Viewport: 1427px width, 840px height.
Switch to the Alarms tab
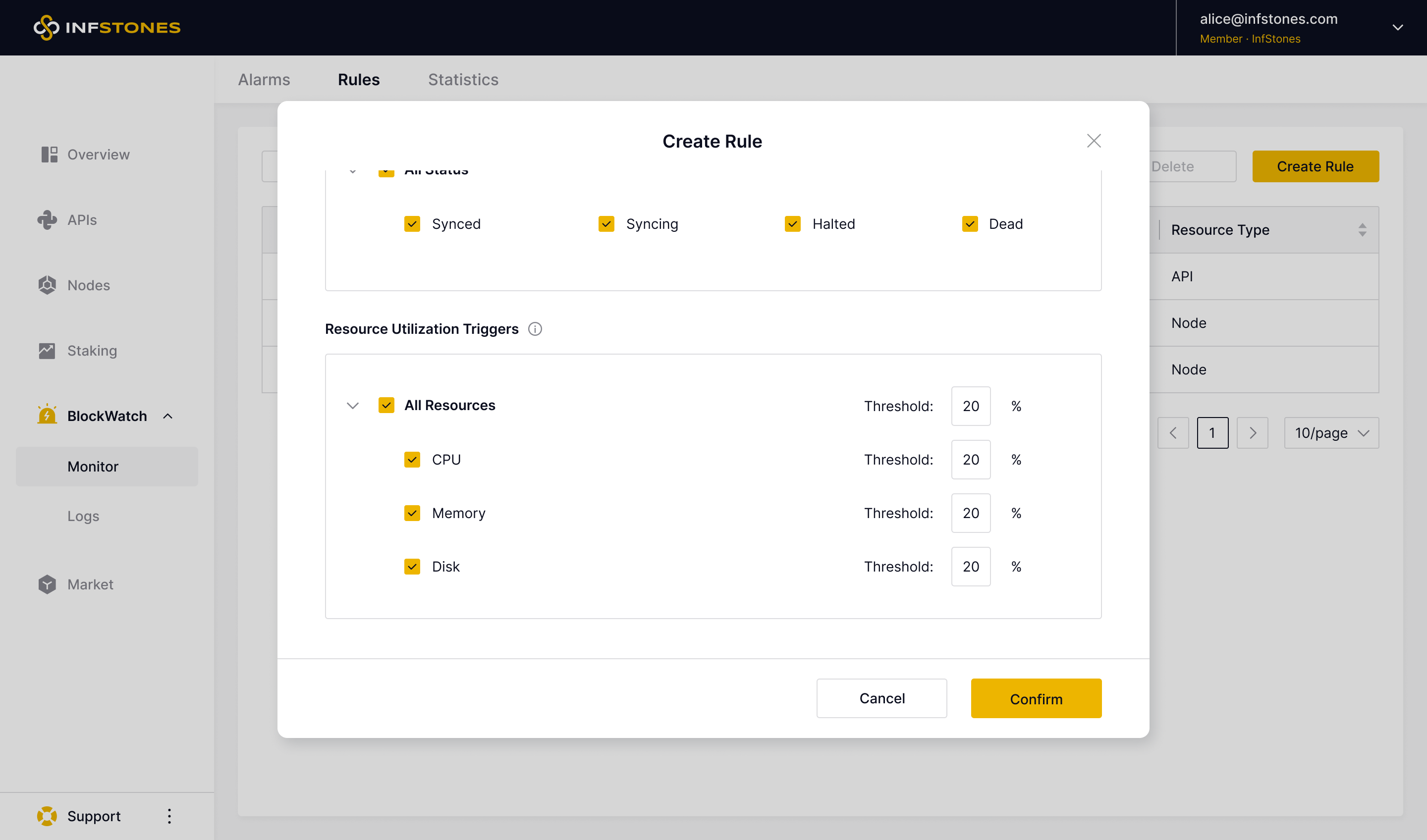click(x=264, y=80)
